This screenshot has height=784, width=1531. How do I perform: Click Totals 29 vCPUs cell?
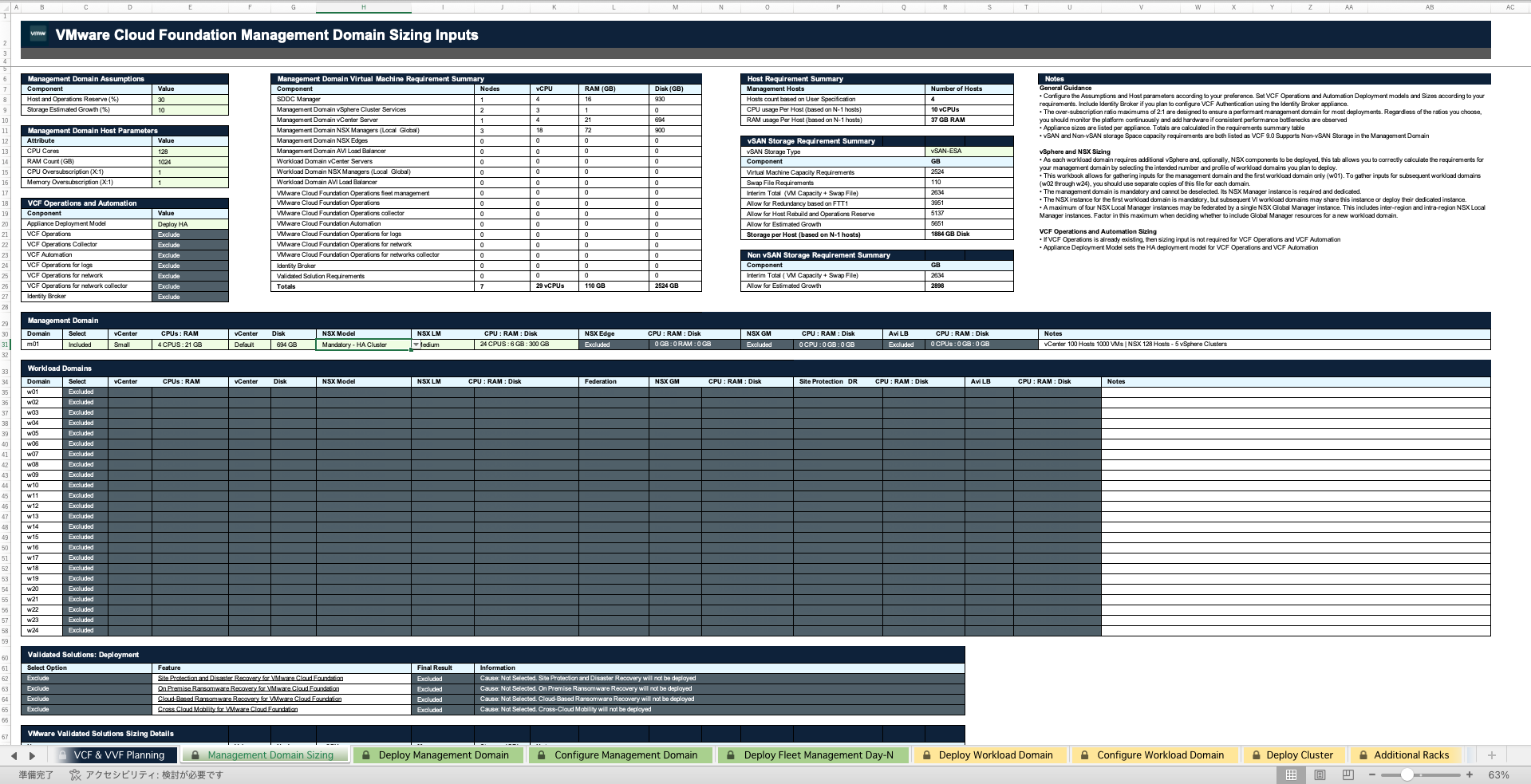pyautogui.click(x=554, y=286)
